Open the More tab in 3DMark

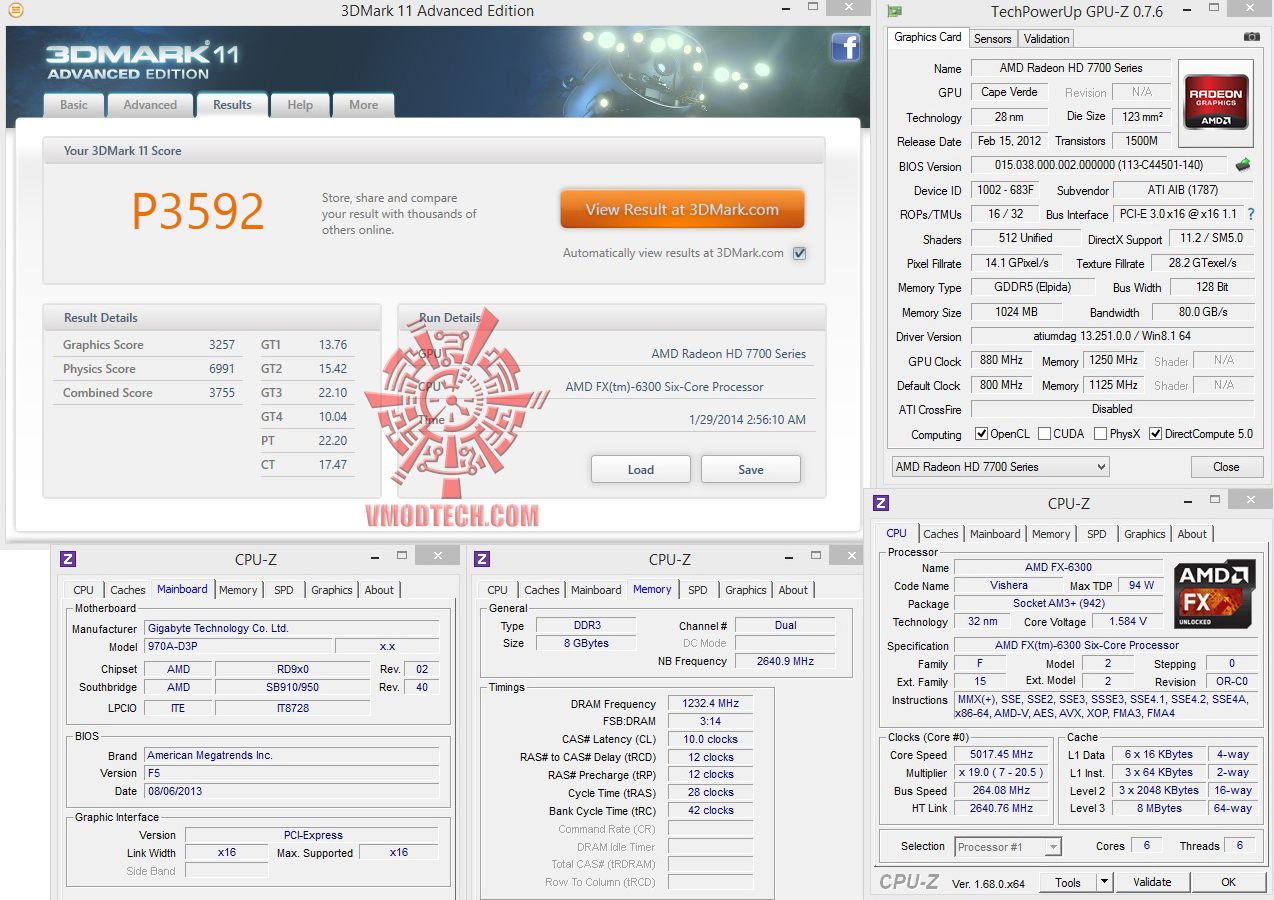pos(364,105)
